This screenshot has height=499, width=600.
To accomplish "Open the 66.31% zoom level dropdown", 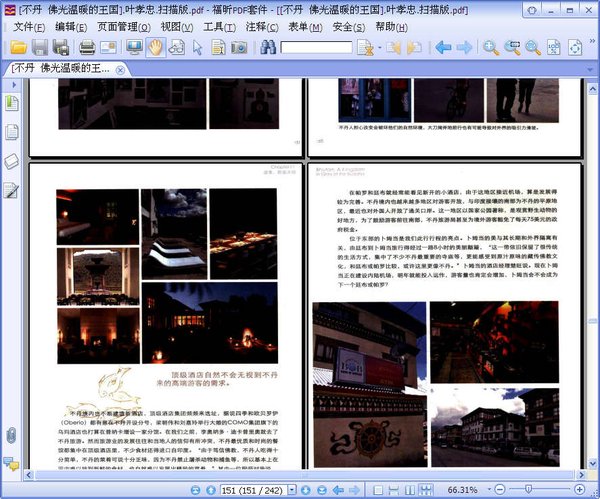I will point(489,489).
